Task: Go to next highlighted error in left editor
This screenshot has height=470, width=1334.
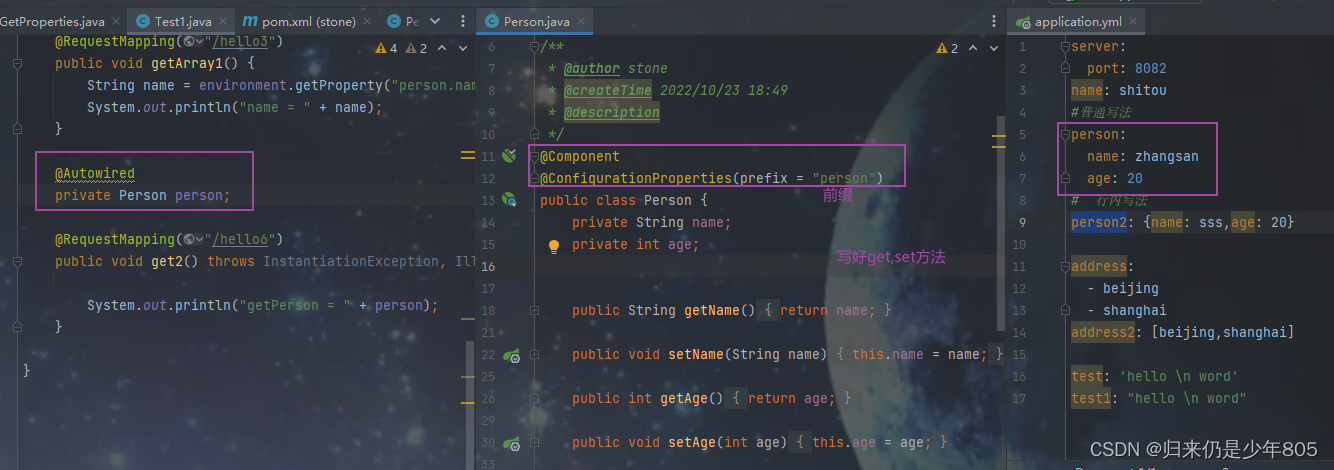Action: click(x=461, y=48)
